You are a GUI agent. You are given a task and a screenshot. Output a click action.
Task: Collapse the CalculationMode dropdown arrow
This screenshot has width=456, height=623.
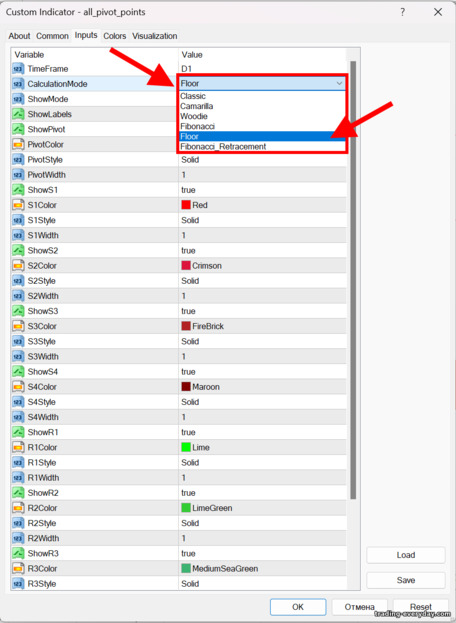pyautogui.click(x=339, y=83)
